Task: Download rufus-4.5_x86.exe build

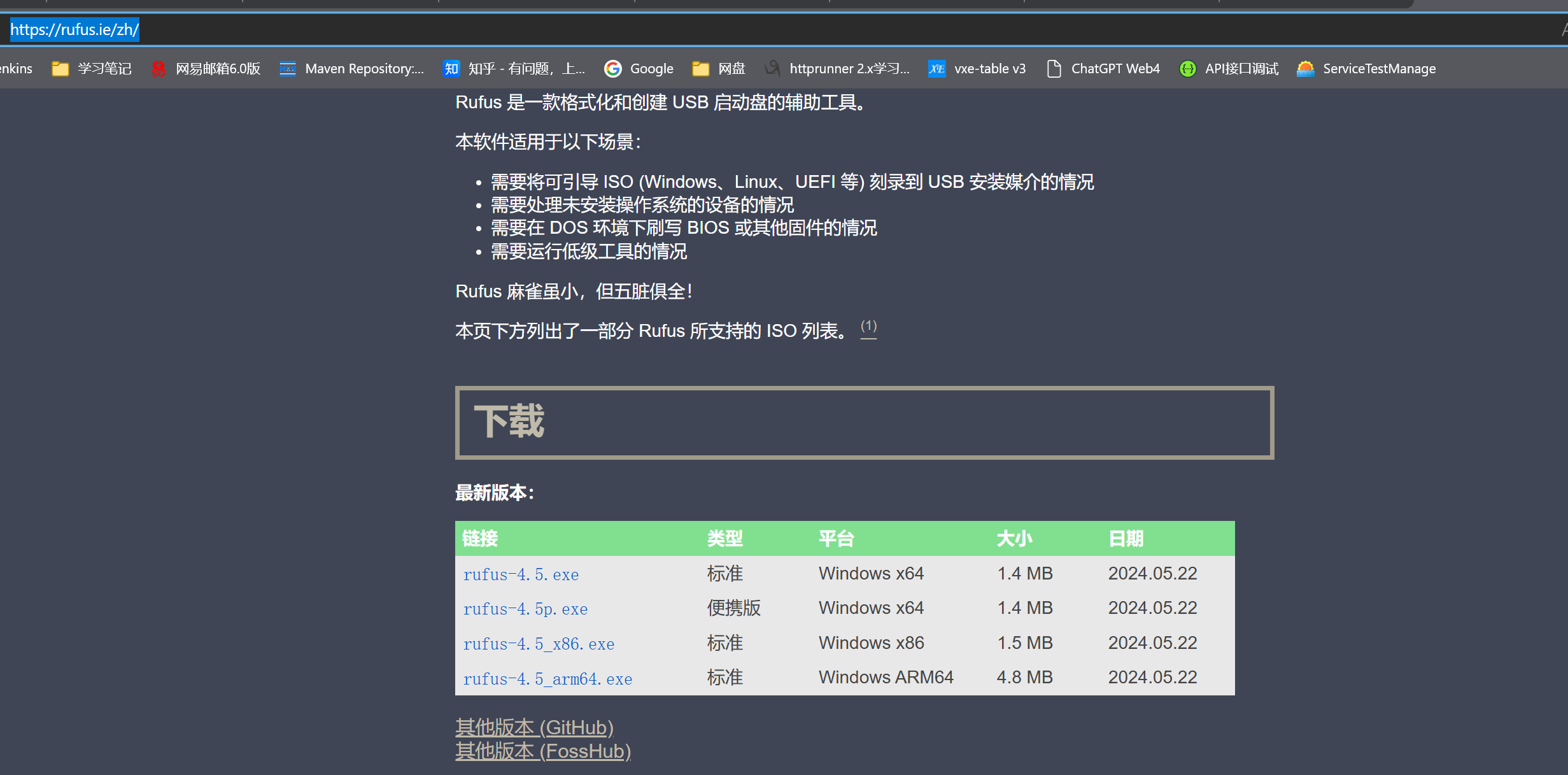Action: click(x=539, y=644)
